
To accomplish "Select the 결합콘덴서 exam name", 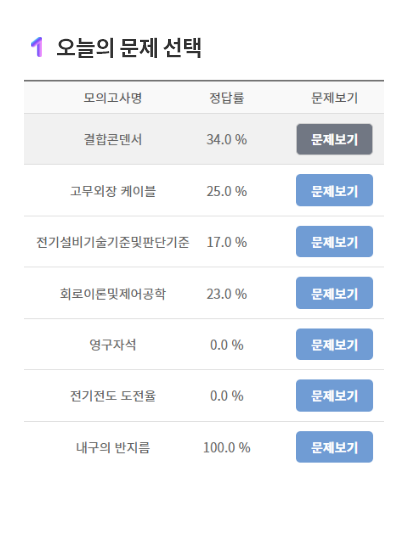I will pos(113,139).
